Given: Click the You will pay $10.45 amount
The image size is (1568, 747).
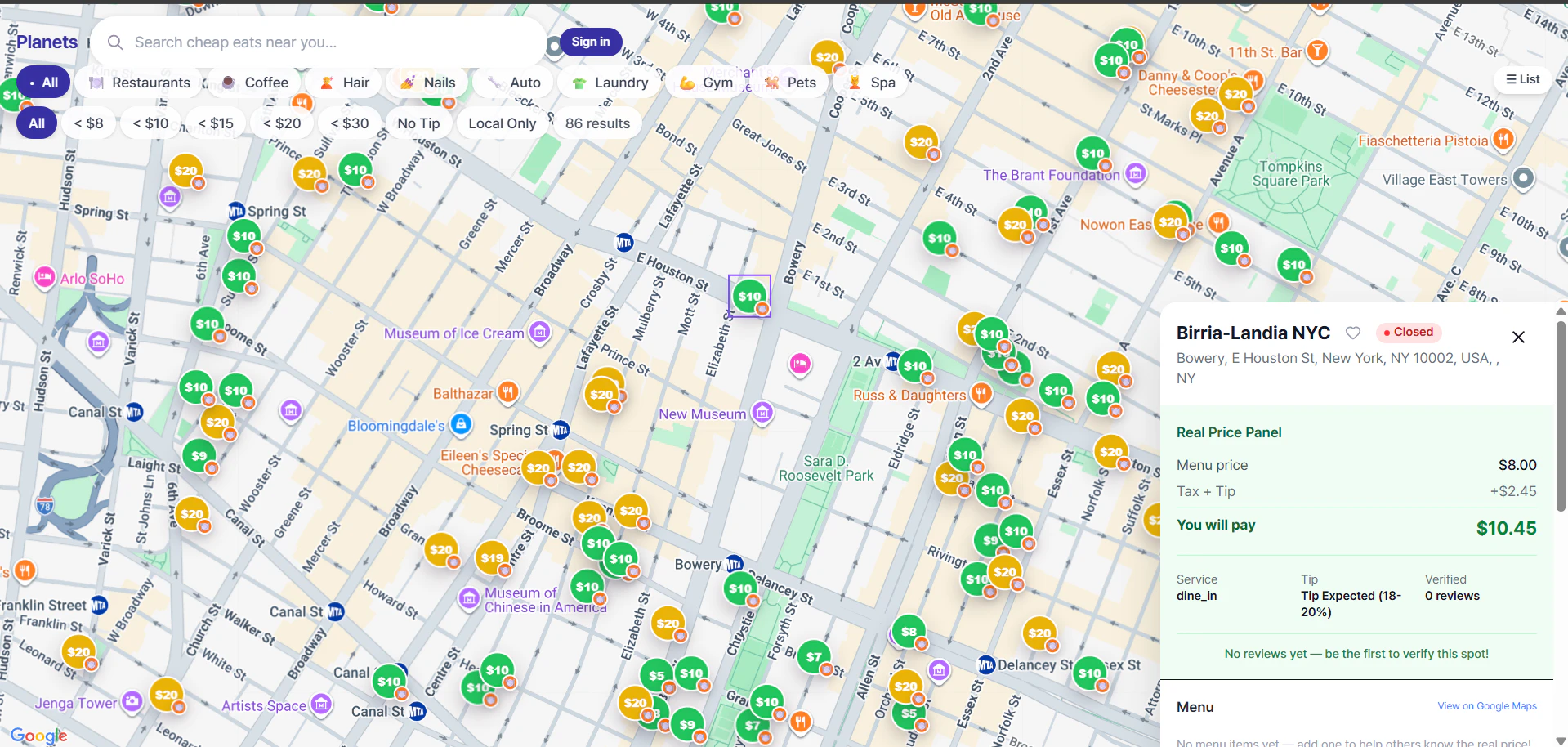Looking at the screenshot, I should point(1506,528).
